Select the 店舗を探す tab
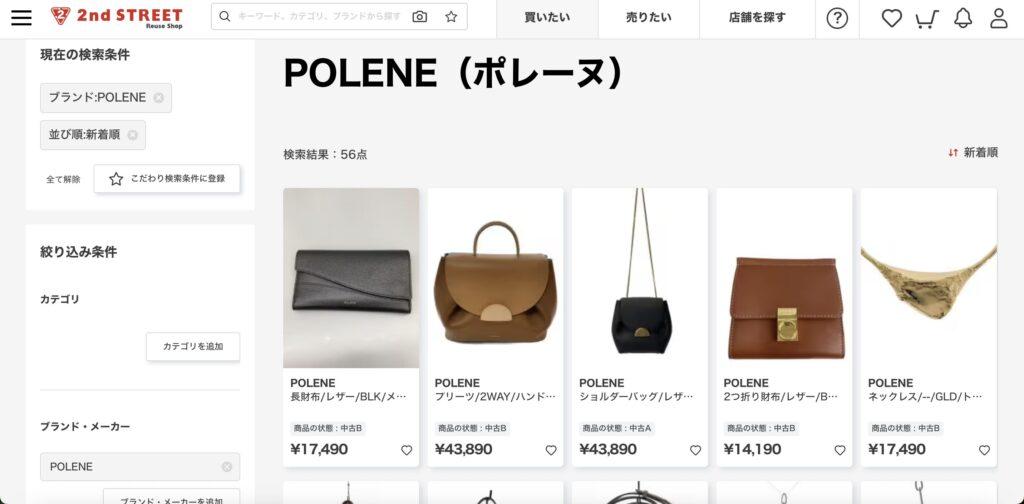 (x=758, y=18)
